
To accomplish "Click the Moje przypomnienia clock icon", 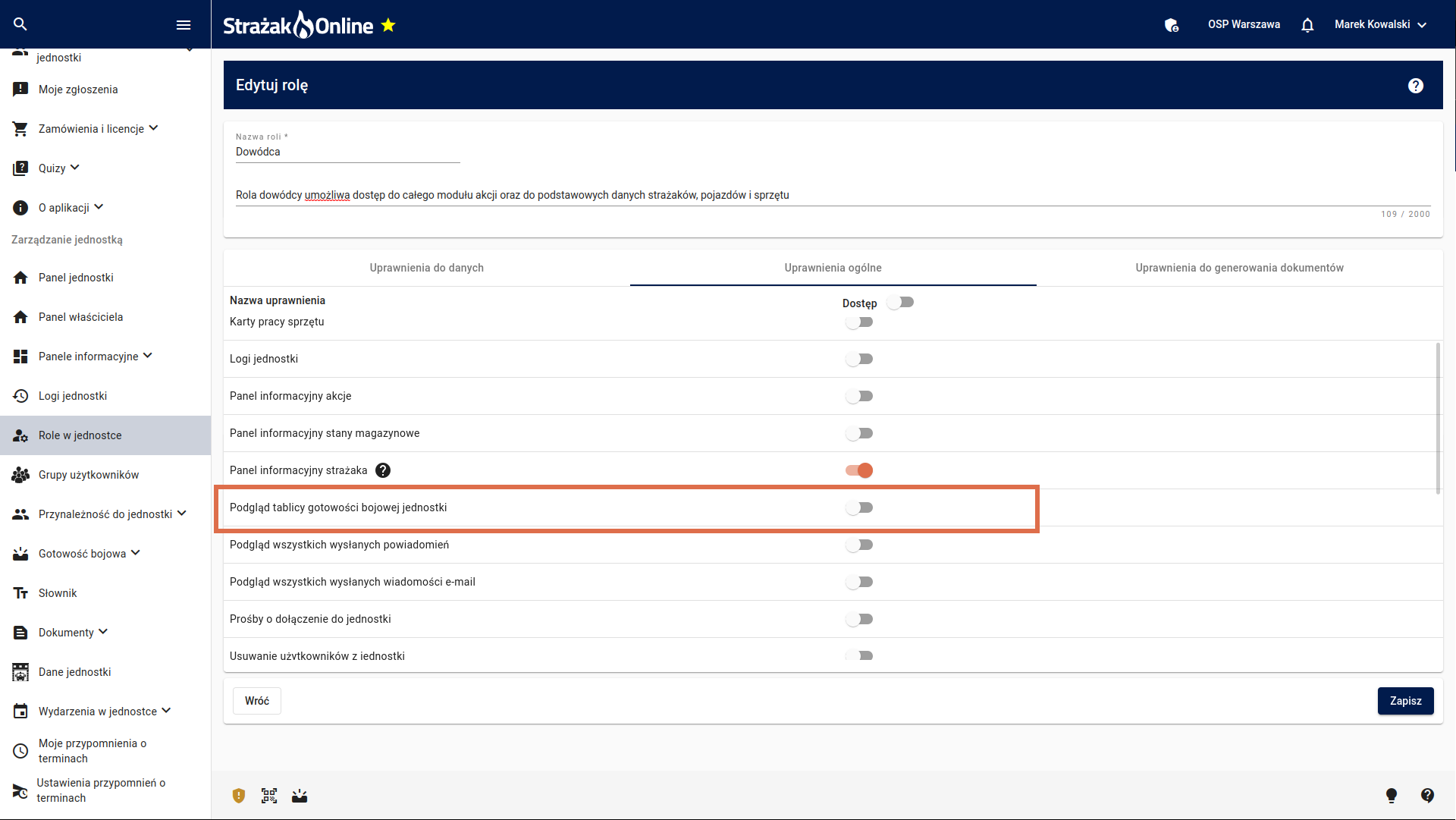I will coord(20,751).
